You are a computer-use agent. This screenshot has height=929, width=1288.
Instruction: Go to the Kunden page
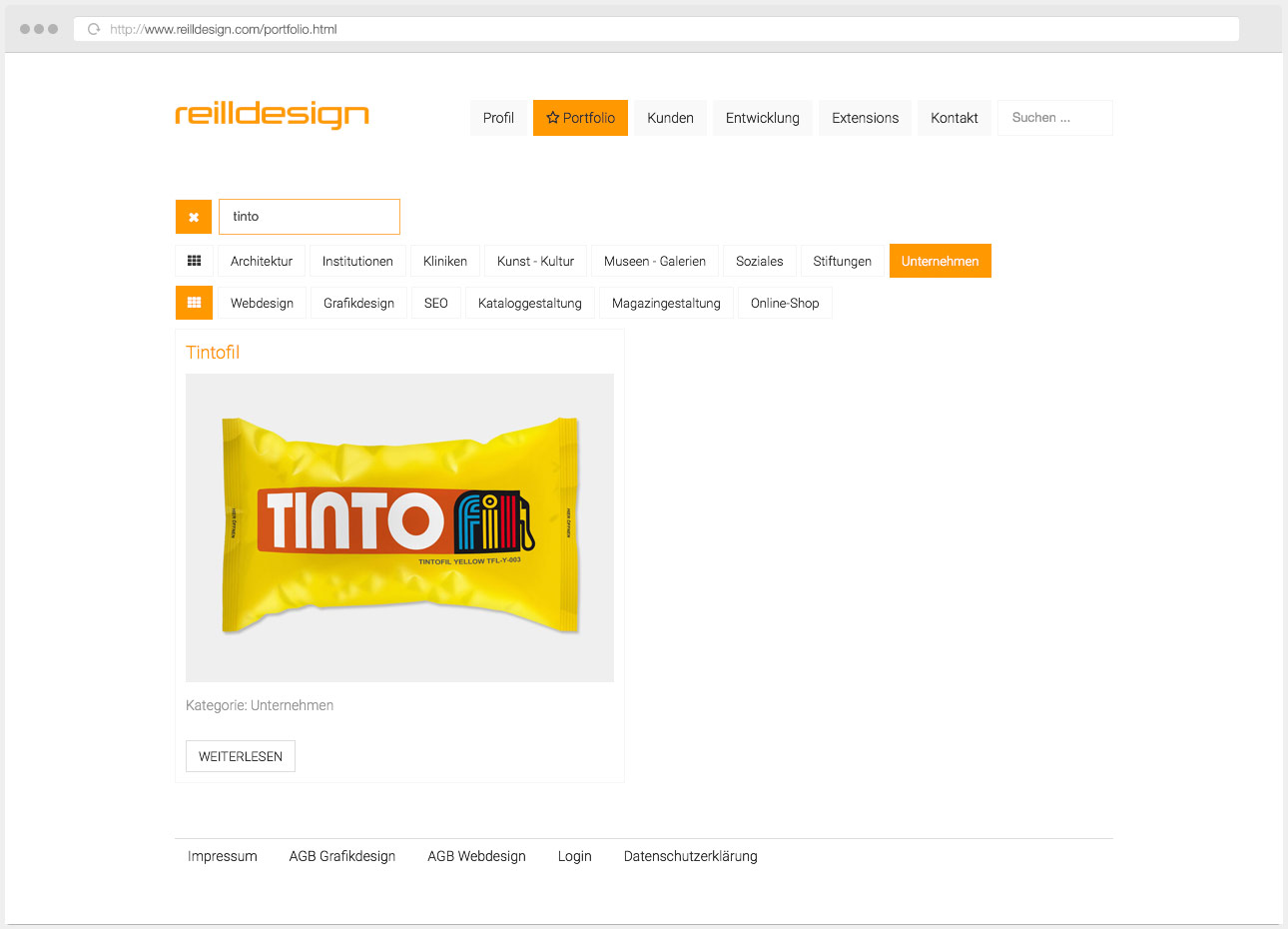tap(670, 118)
